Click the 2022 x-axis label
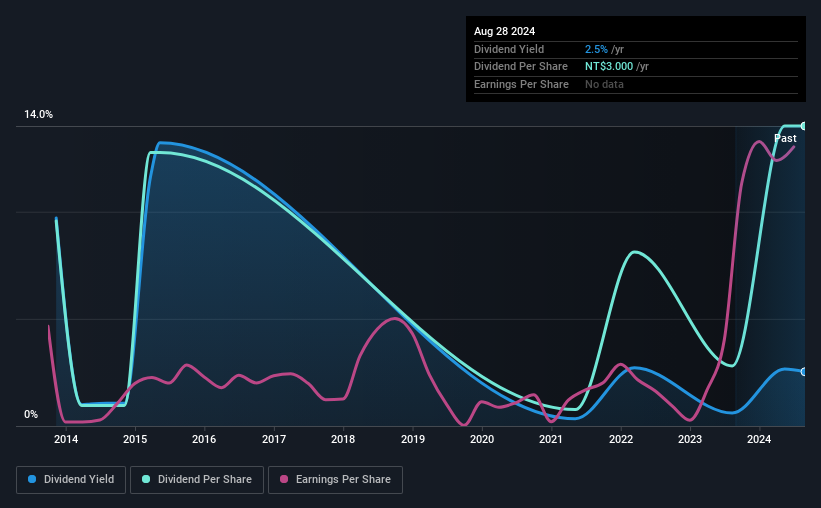The image size is (821, 508). 621,439
